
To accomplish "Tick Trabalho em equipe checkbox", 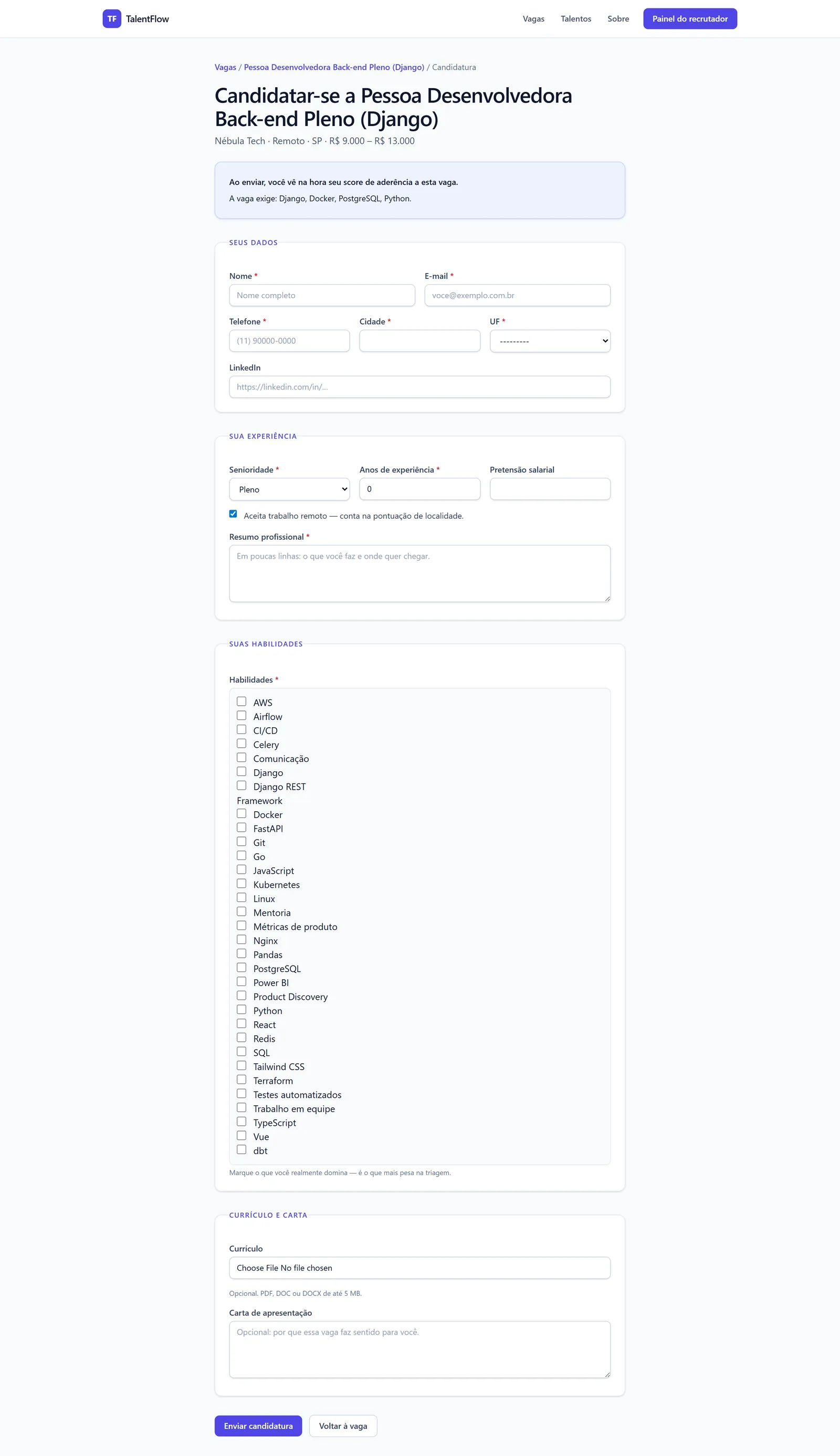I will click(241, 1107).
